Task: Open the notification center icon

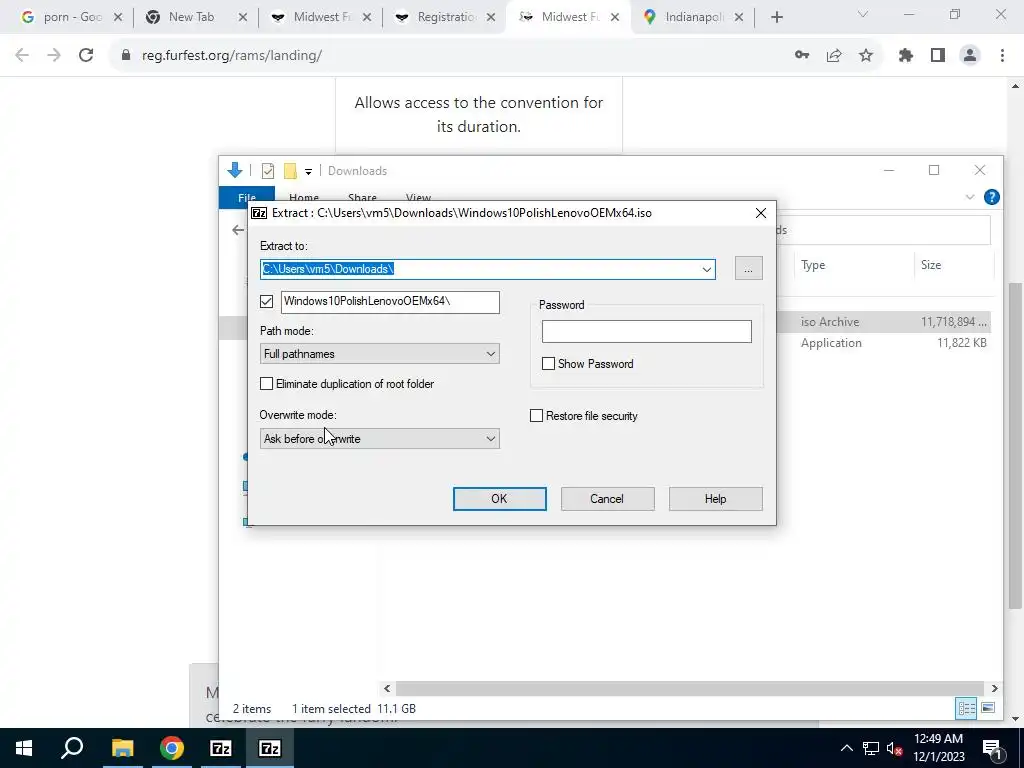Action: 991,748
